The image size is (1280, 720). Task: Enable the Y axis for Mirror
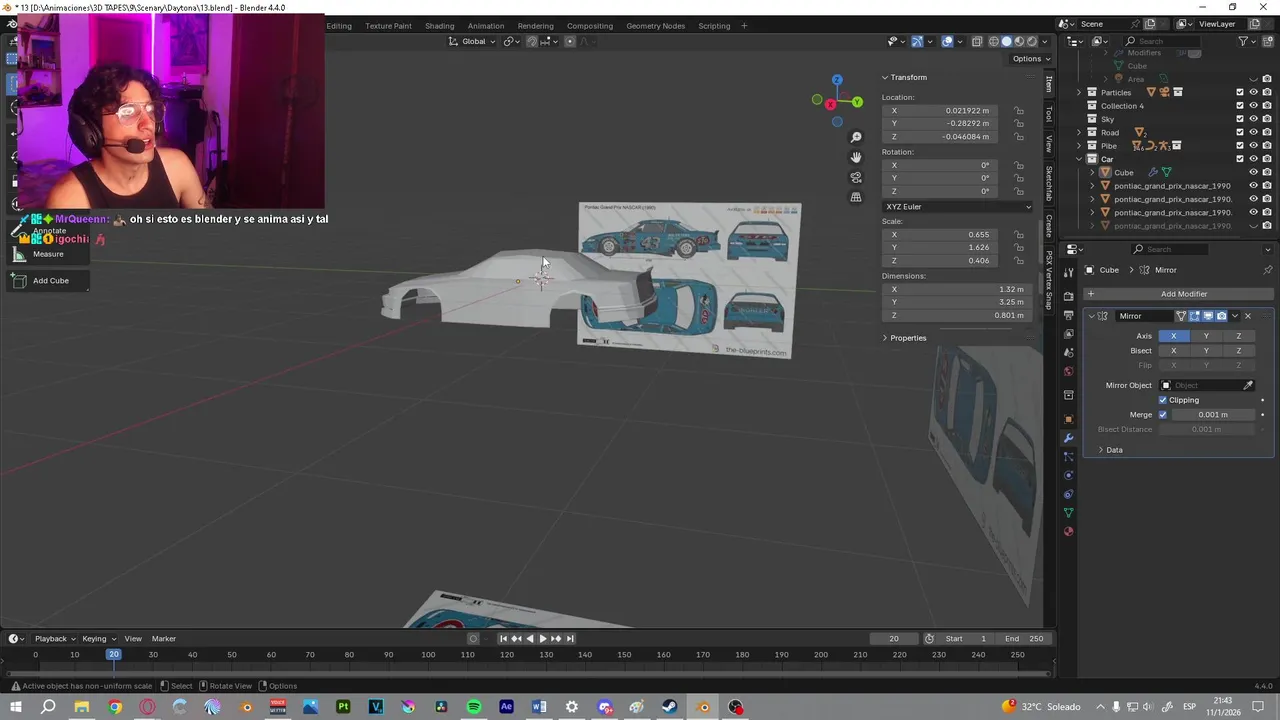[x=1206, y=336]
